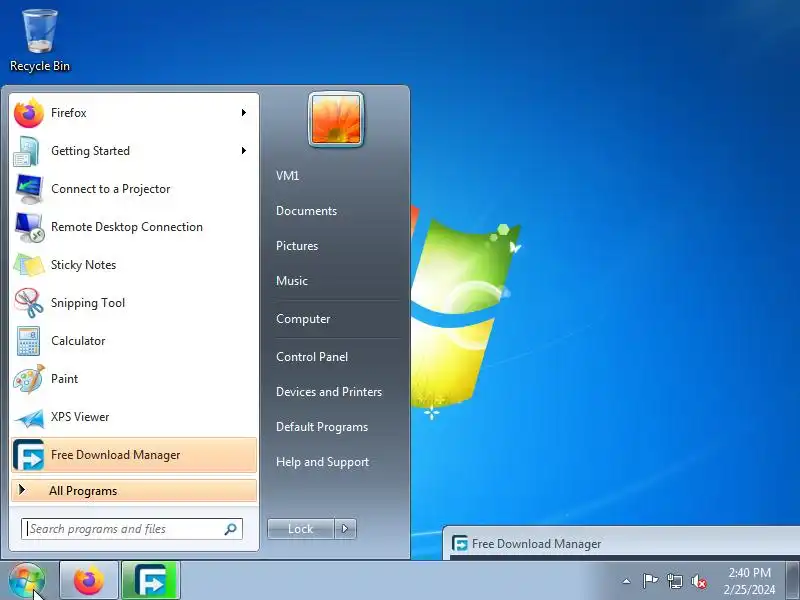Click the Sticky Notes icon
800x600 pixels.
[29, 265]
